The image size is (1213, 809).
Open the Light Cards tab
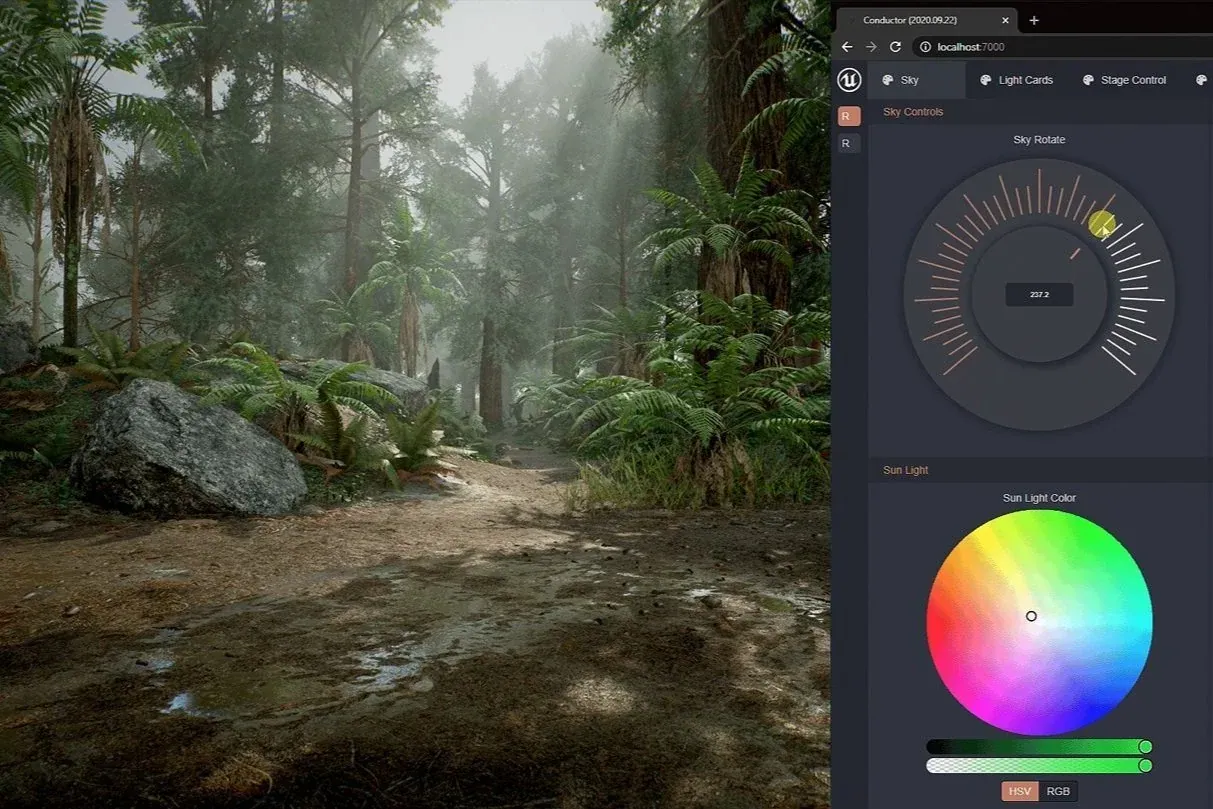(1016, 80)
